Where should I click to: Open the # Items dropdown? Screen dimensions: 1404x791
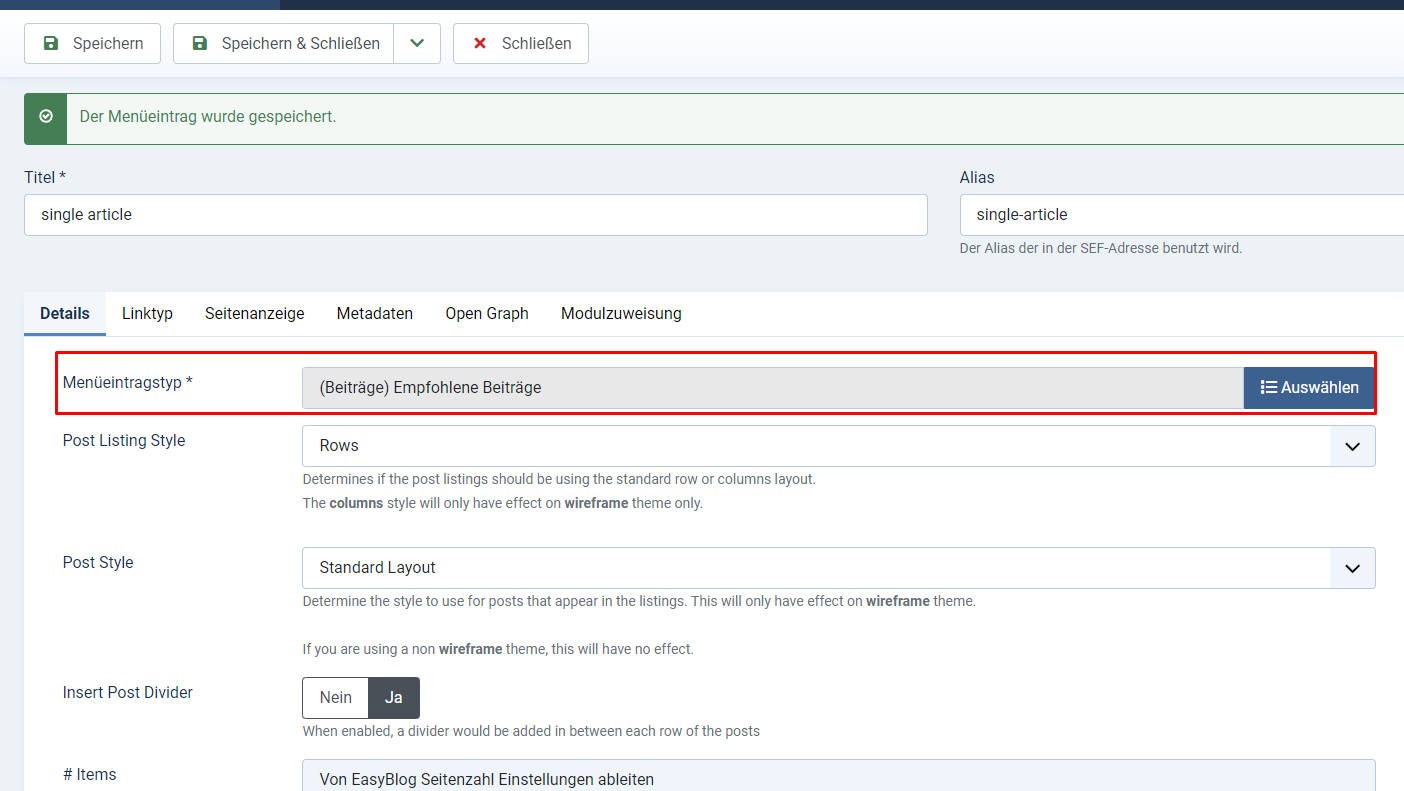click(838, 778)
